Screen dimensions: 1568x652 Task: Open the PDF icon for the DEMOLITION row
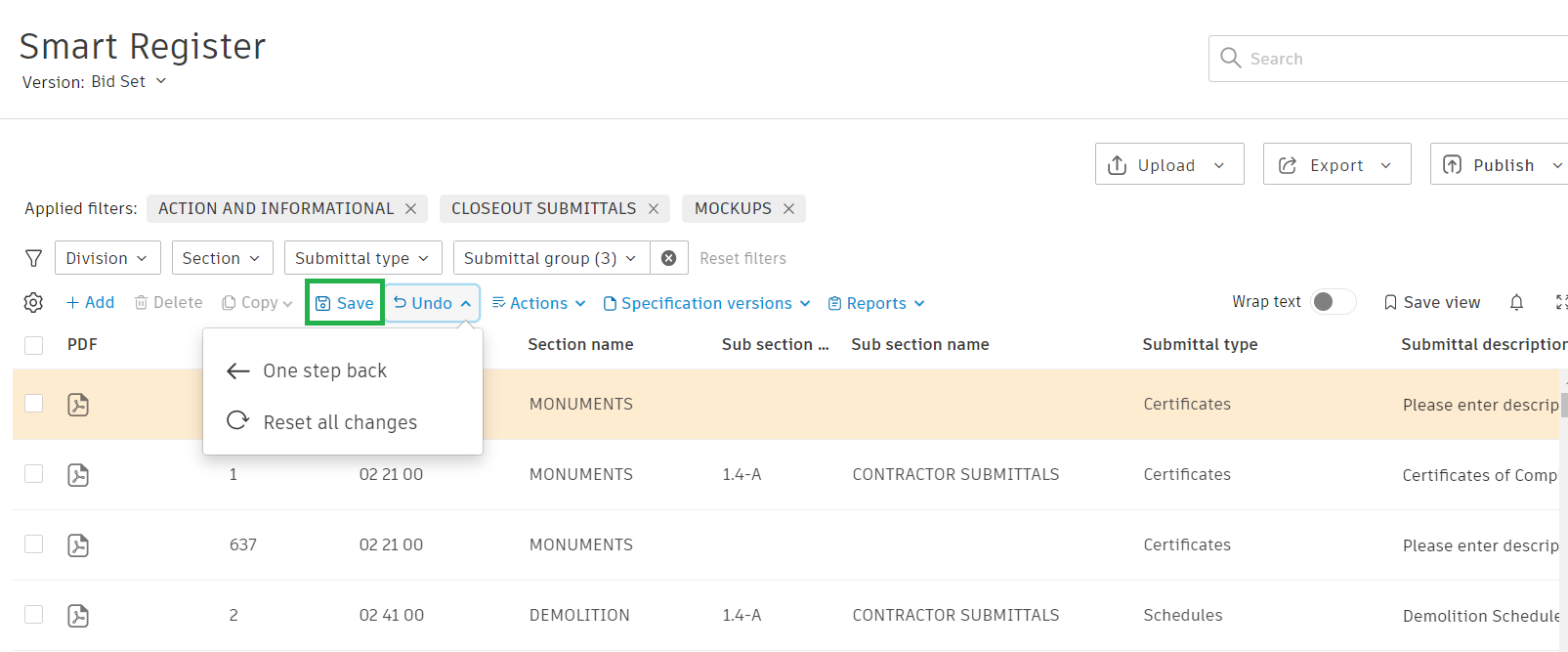pyautogui.click(x=78, y=616)
